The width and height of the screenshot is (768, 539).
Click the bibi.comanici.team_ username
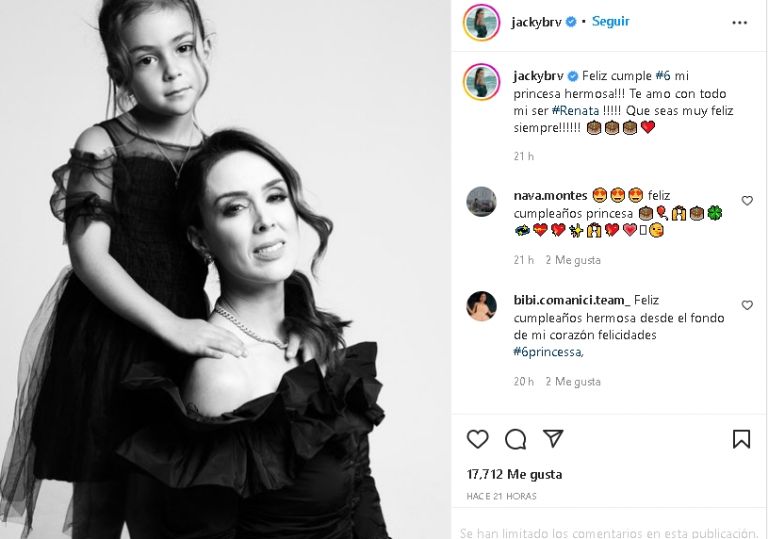pyautogui.click(x=572, y=300)
